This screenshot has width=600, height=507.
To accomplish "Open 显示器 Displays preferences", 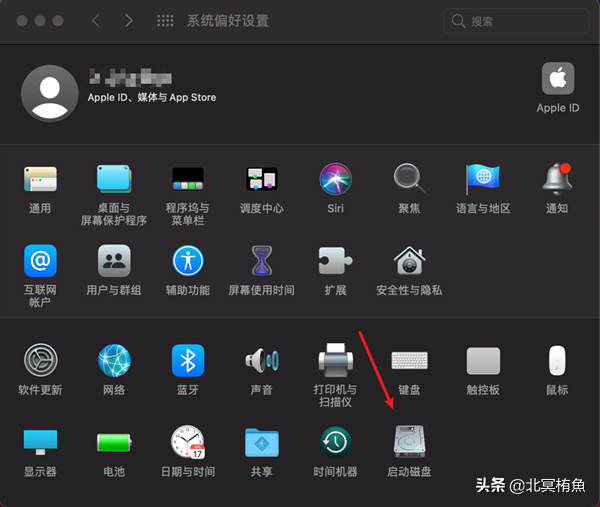I will pos(40,442).
